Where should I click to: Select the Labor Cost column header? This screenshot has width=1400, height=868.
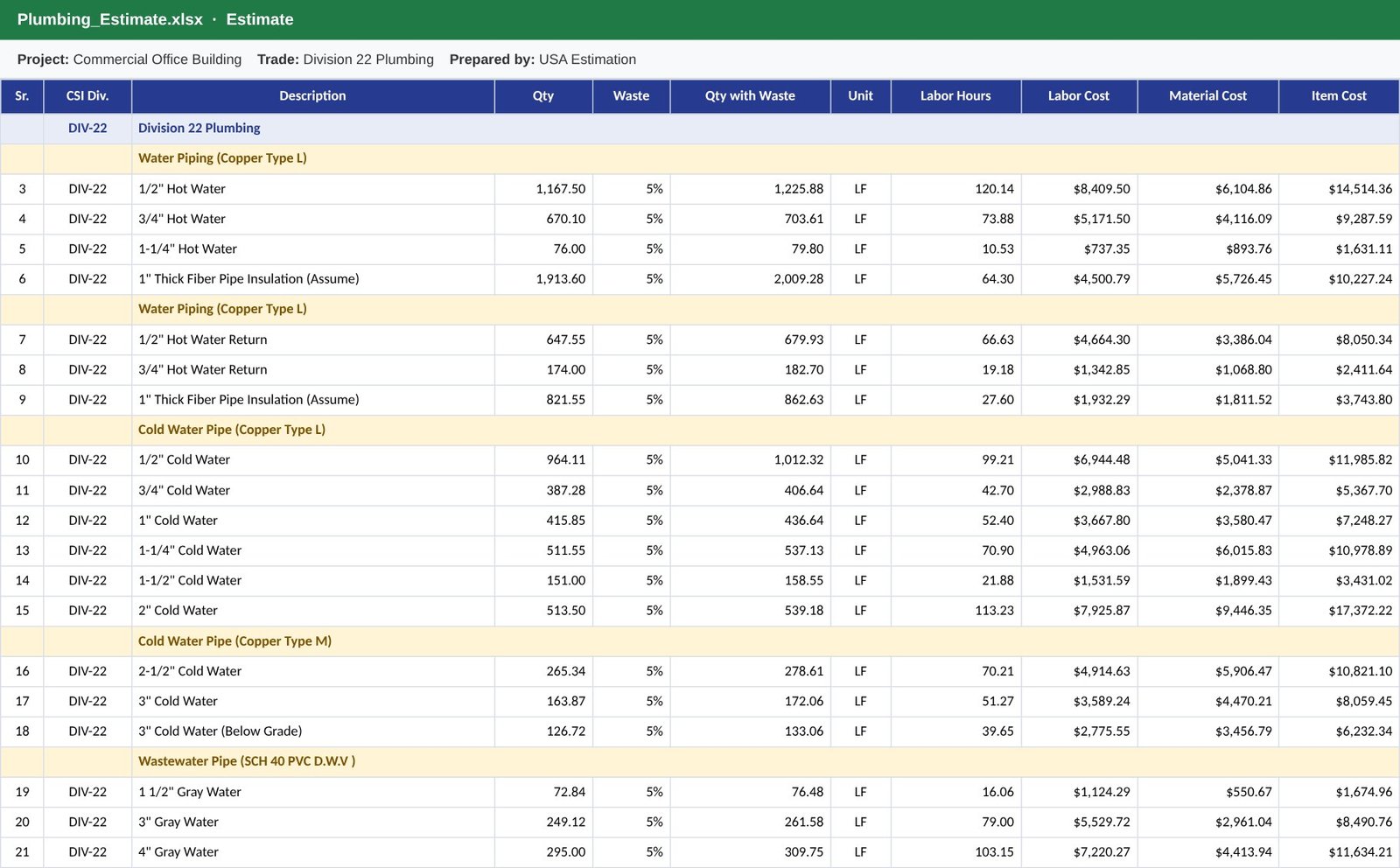click(x=1079, y=96)
